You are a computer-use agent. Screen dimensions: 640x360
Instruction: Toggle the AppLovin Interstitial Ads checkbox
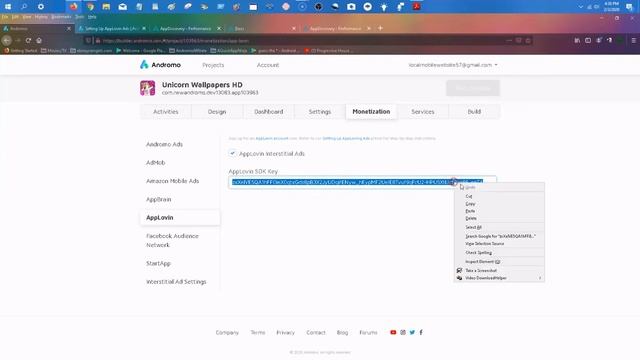pos(232,153)
